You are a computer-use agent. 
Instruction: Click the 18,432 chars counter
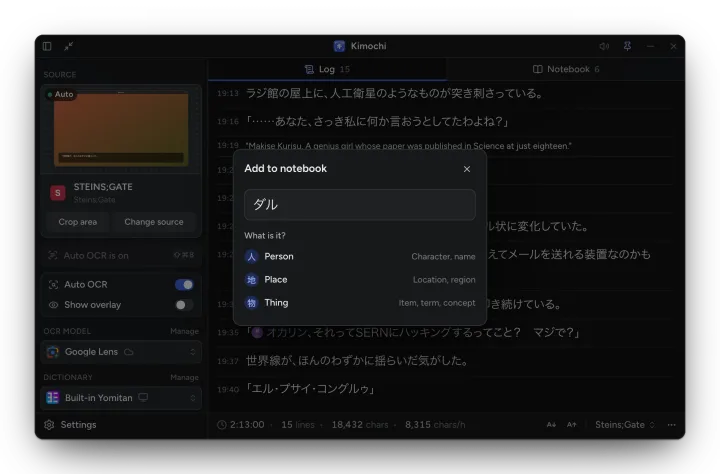[x=360, y=425]
